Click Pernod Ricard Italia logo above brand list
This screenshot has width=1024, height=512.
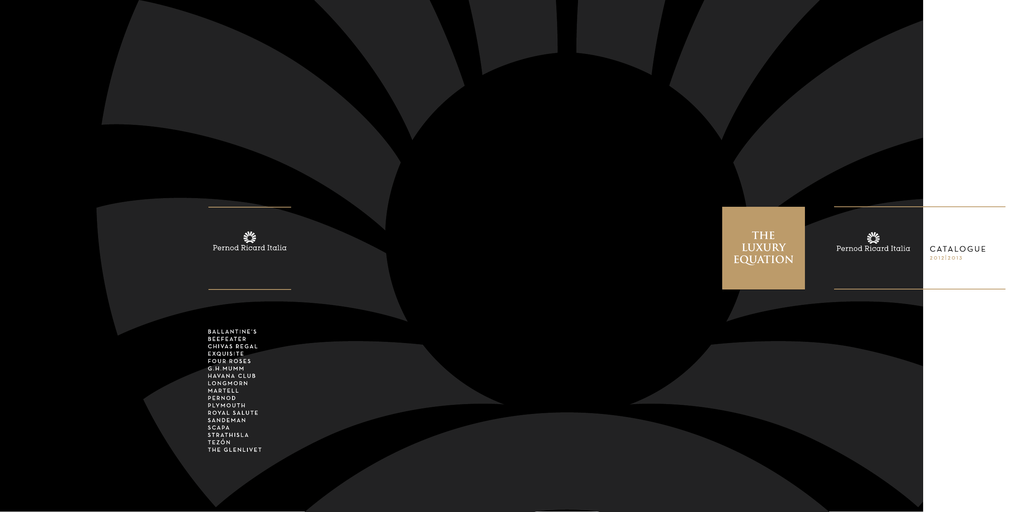pyautogui.click(x=249, y=242)
